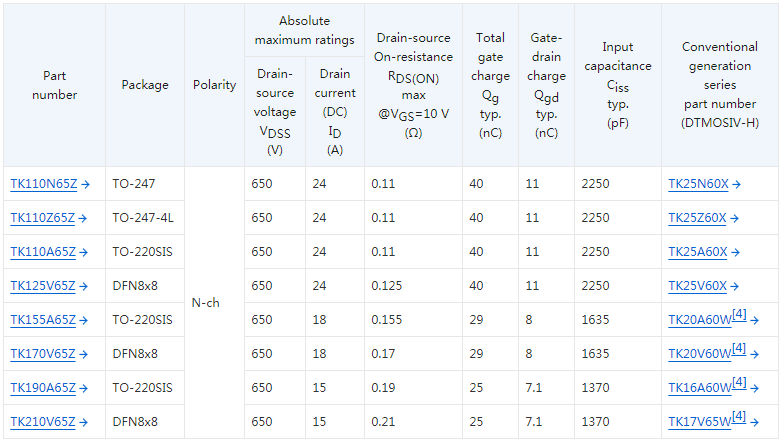The width and height of the screenshot is (782, 441).
Task: Open the TK170V65Z part link
Action: [43, 355]
